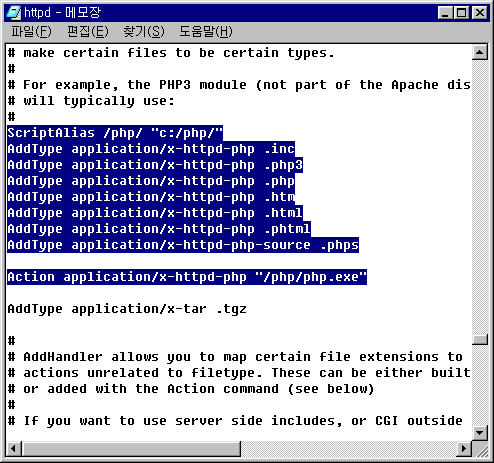Click the AddType .phps source line
Viewport: 494px width, 463px height.
(x=183, y=245)
